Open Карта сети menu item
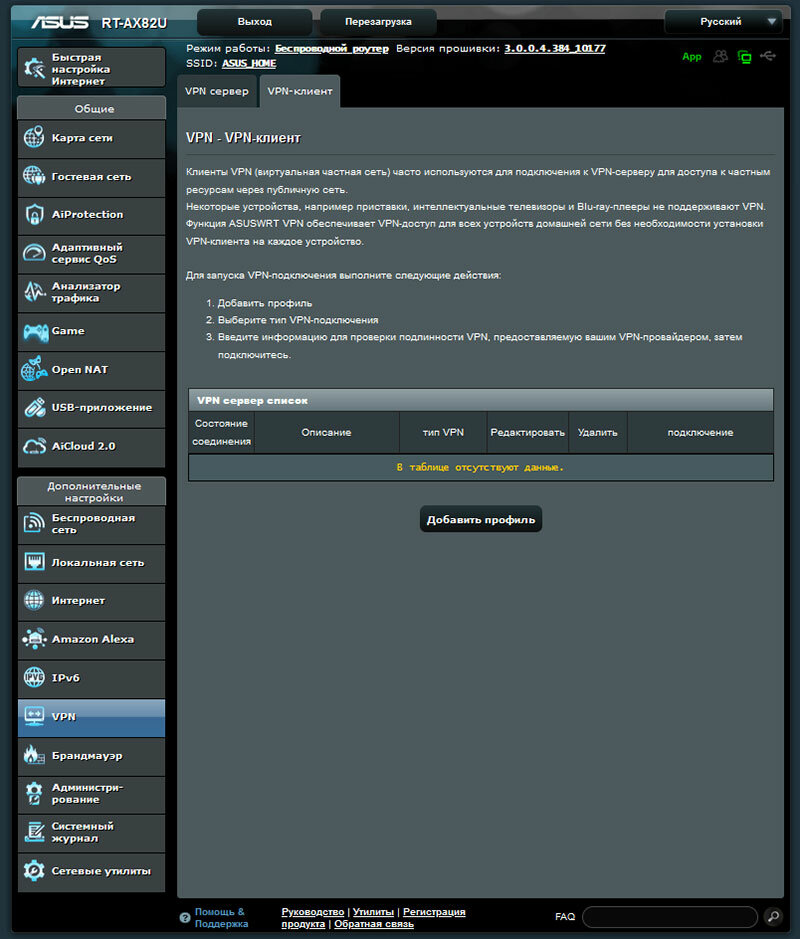Viewport: 800px width, 939px height. (x=91, y=138)
